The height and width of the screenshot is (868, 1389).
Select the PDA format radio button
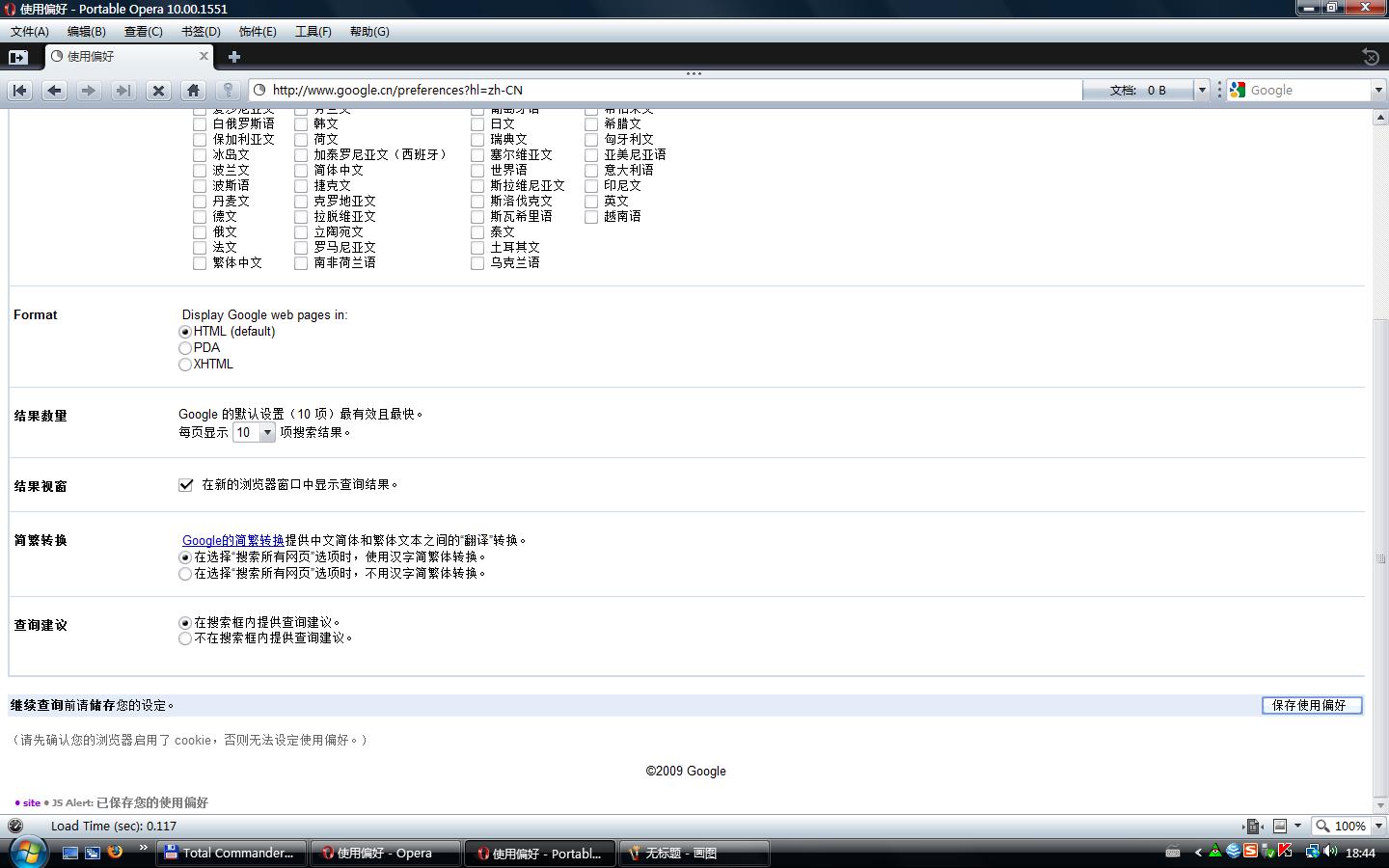(x=185, y=348)
